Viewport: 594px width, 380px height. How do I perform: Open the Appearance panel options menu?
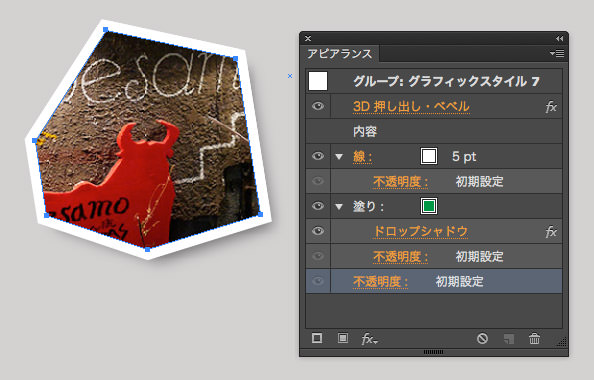[557, 54]
